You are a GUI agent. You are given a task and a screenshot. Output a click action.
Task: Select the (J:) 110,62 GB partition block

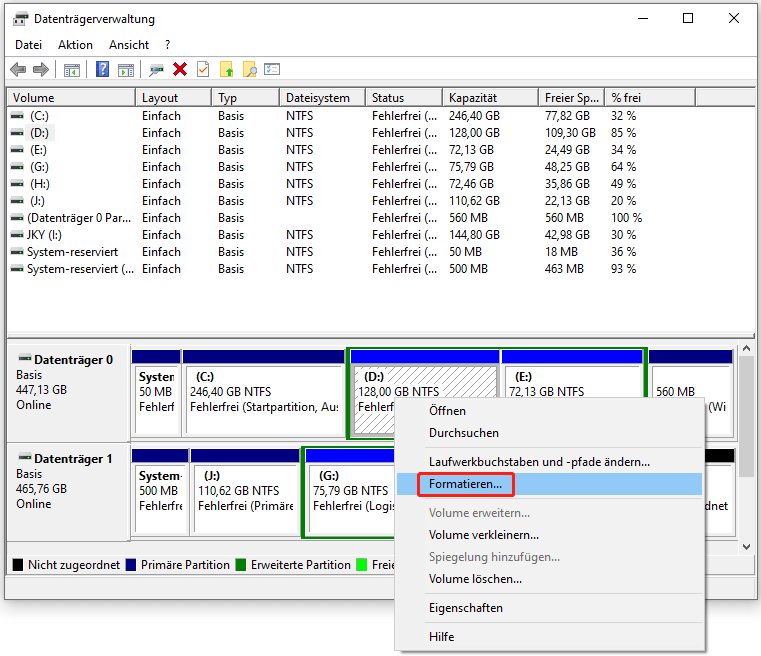245,491
